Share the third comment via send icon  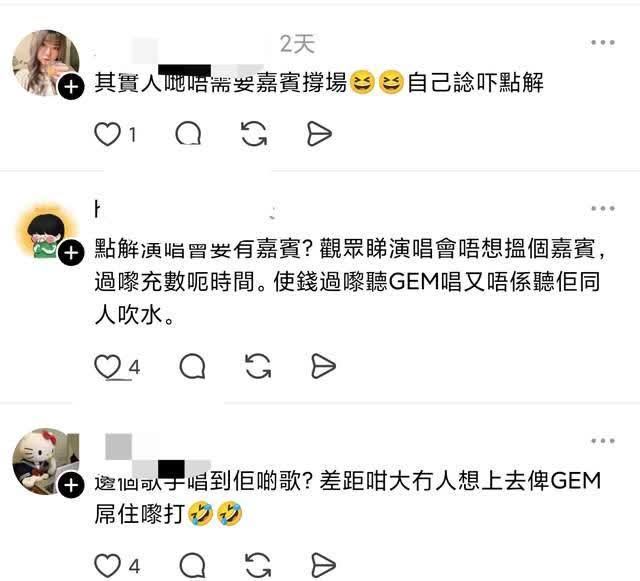tap(323, 566)
